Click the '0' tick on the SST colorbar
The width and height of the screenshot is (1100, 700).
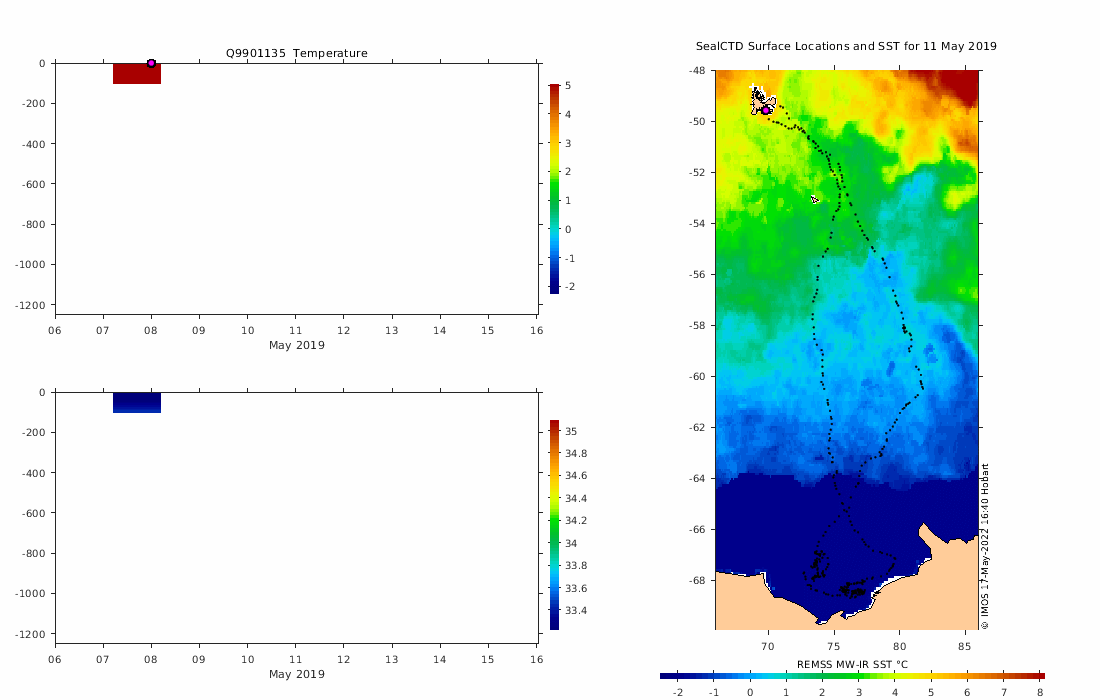click(x=750, y=692)
